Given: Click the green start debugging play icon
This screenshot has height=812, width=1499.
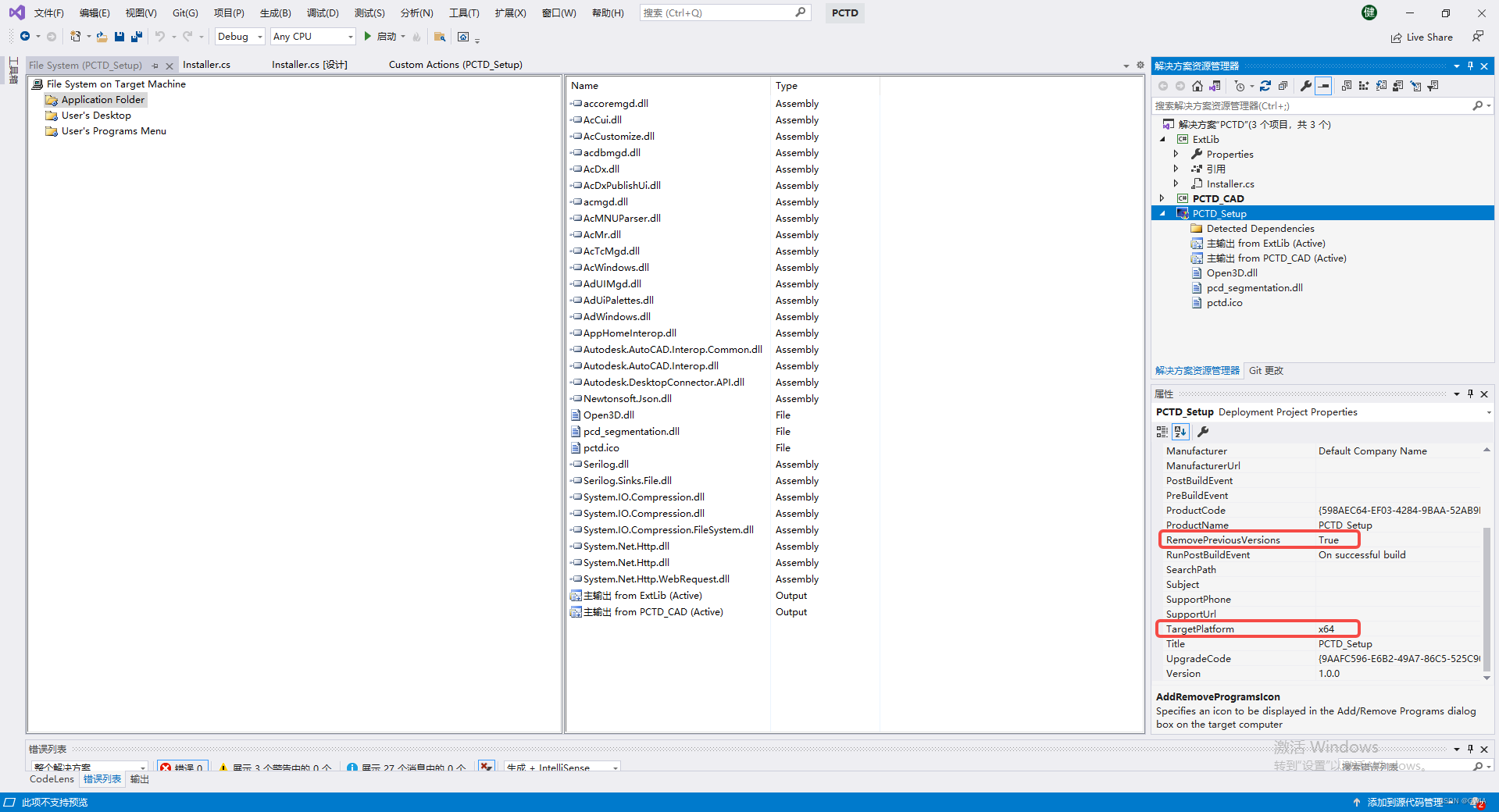Looking at the screenshot, I should (367, 37).
